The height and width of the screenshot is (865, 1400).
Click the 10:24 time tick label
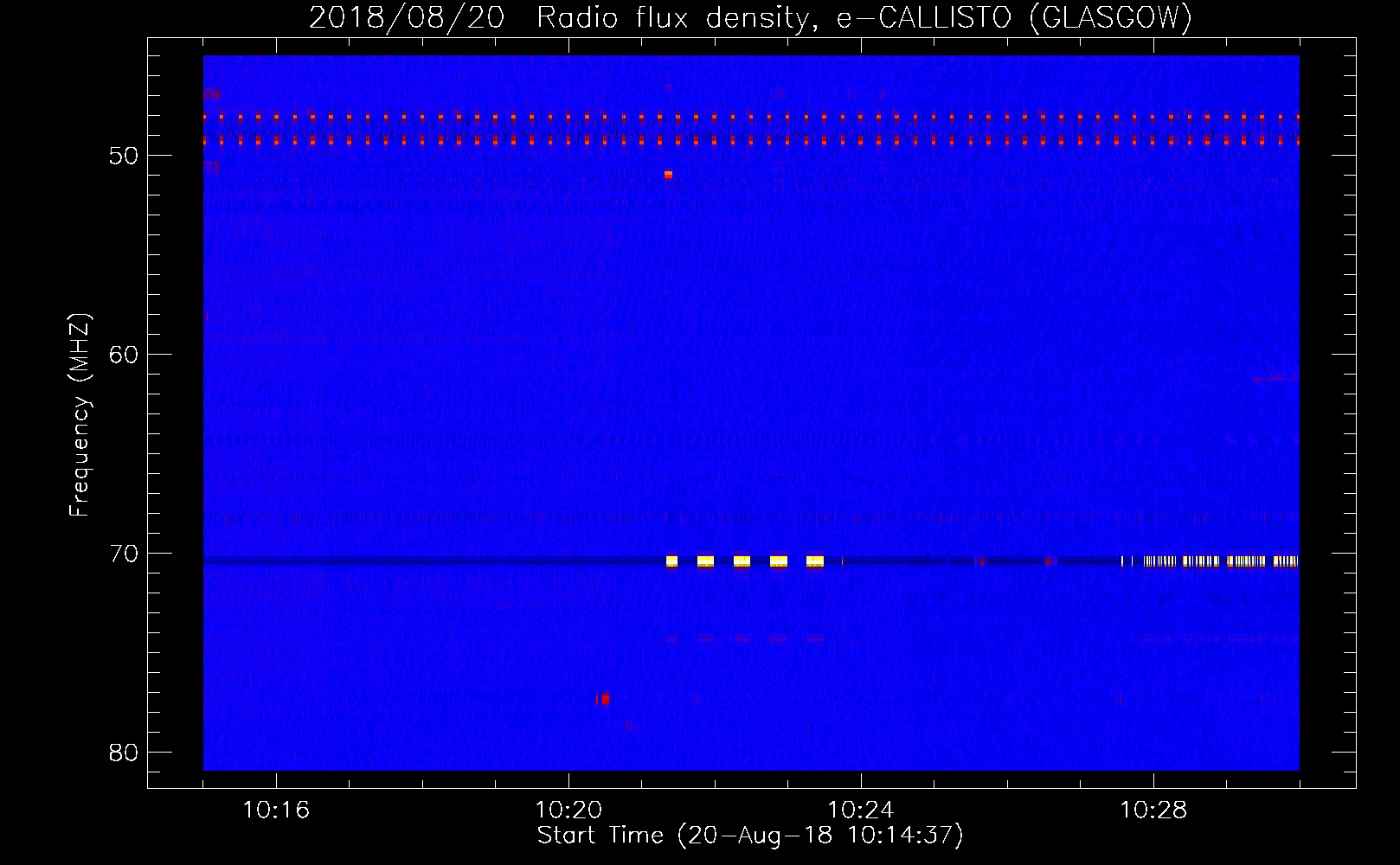tap(861, 810)
